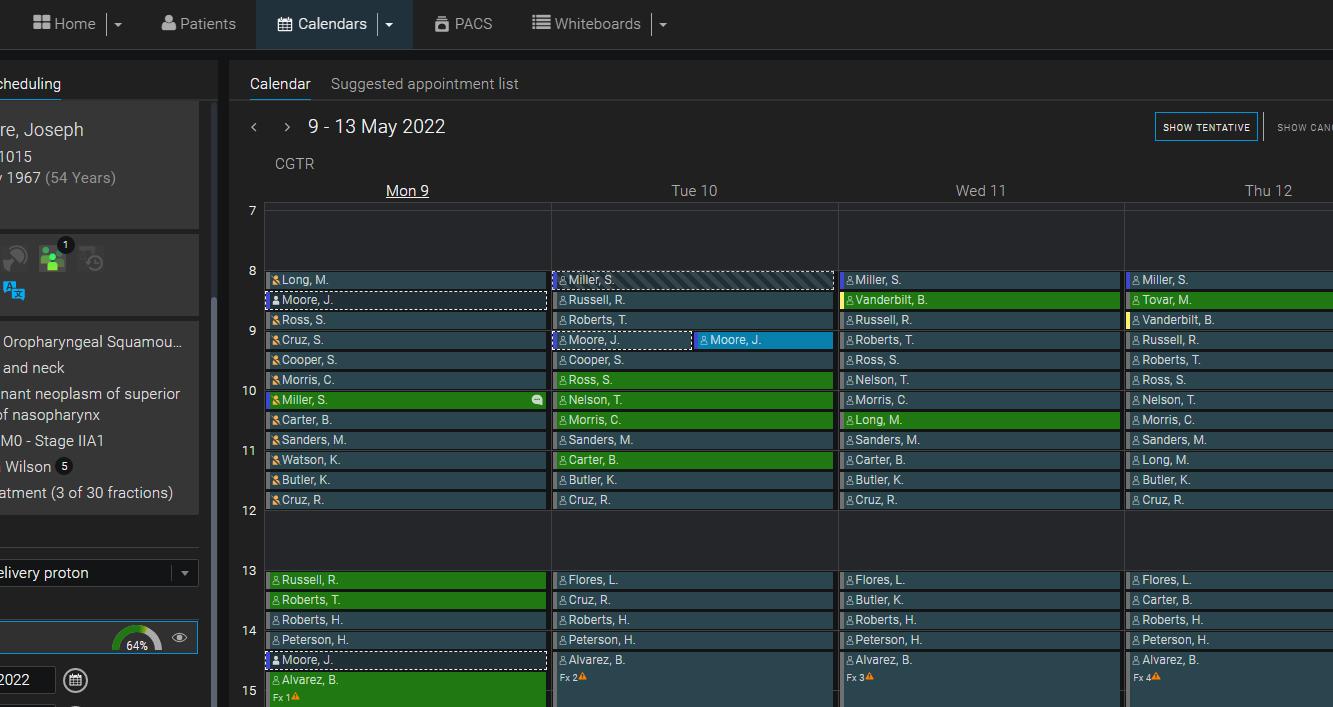Go to the previous week arrow
Image resolution: width=1333 pixels, height=707 pixels.
point(254,127)
